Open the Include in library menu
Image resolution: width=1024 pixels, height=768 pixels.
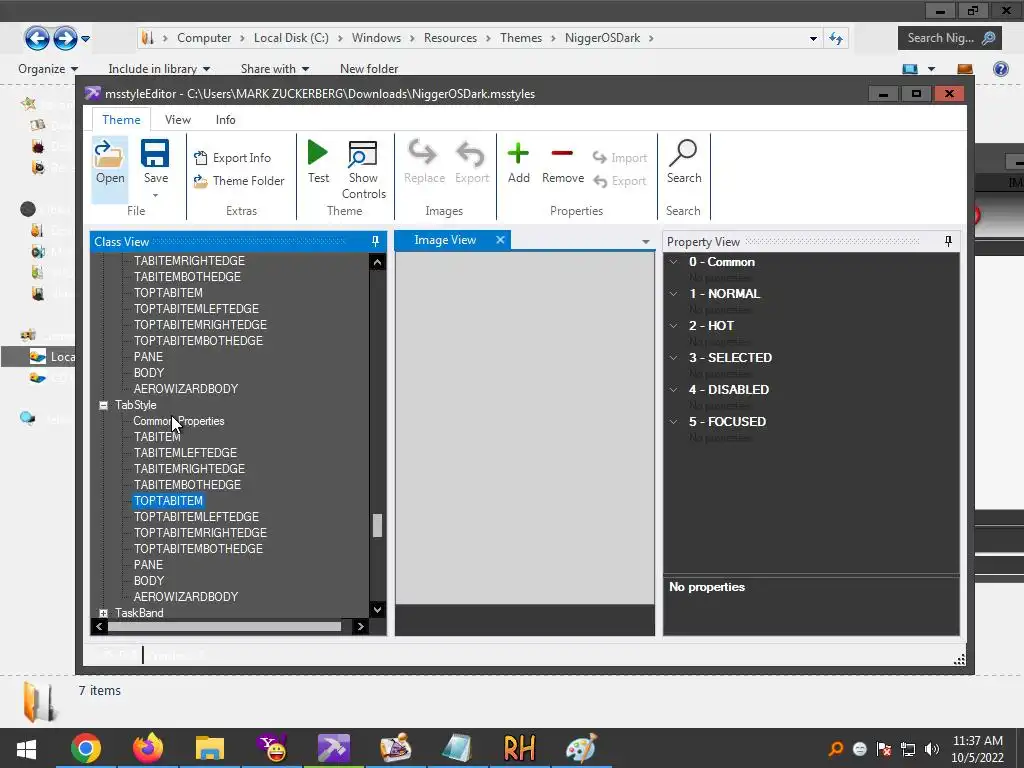tap(159, 69)
